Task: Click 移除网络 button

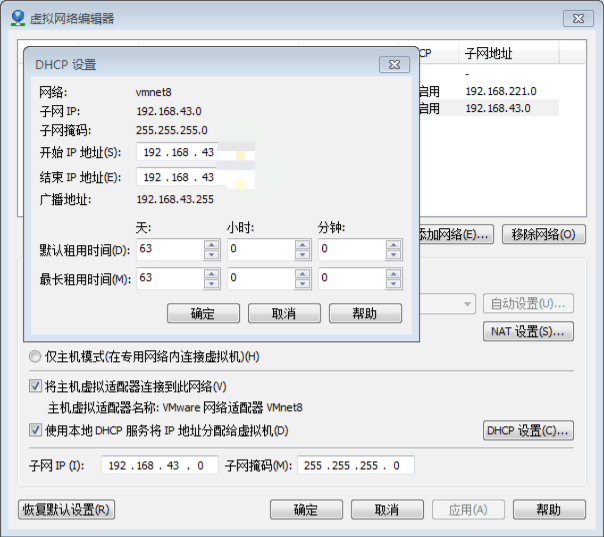Action: click(543, 234)
